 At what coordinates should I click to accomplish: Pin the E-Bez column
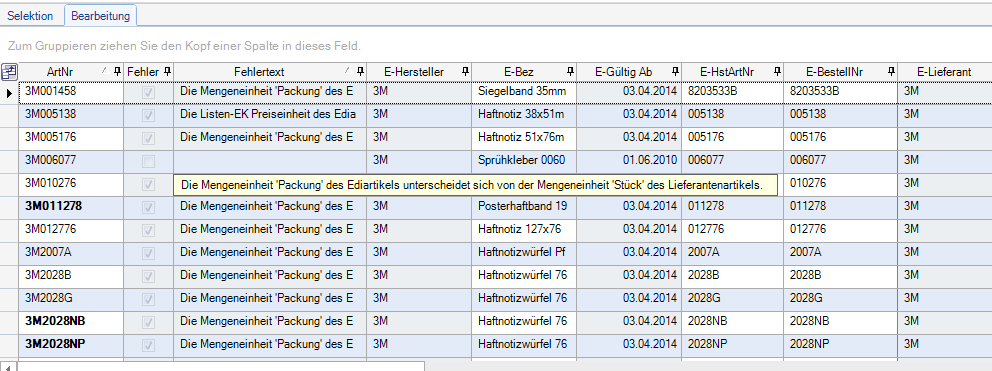pos(570,72)
